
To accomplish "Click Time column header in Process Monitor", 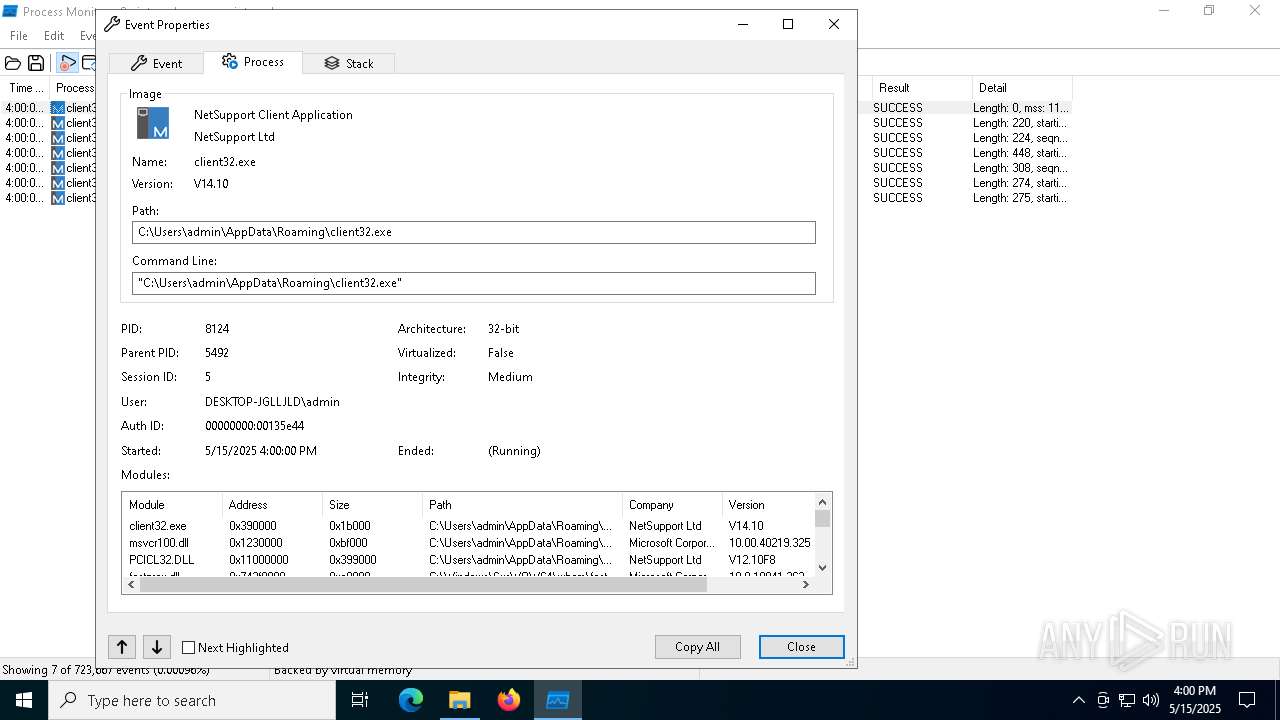I will pyautogui.click(x=25, y=88).
